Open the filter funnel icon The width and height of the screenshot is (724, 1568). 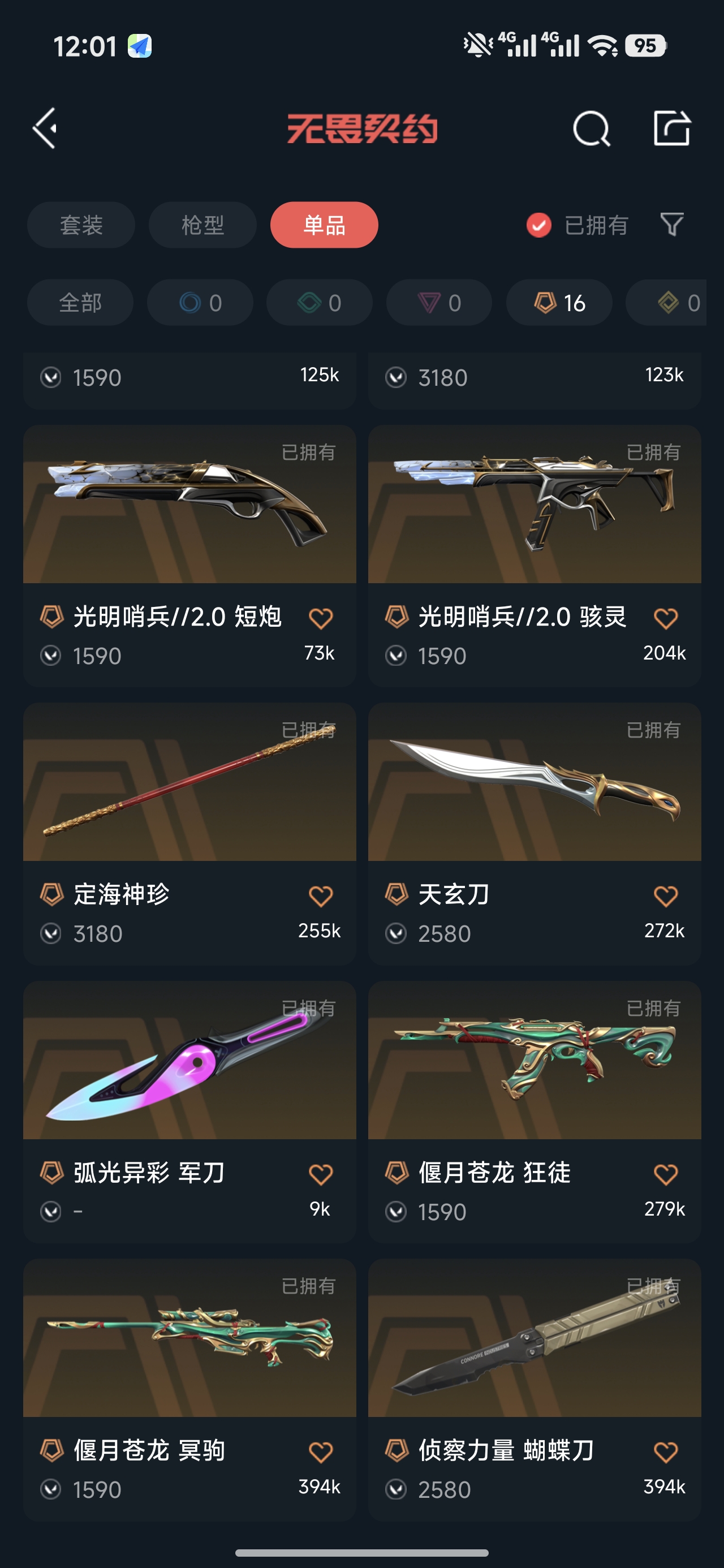(672, 225)
